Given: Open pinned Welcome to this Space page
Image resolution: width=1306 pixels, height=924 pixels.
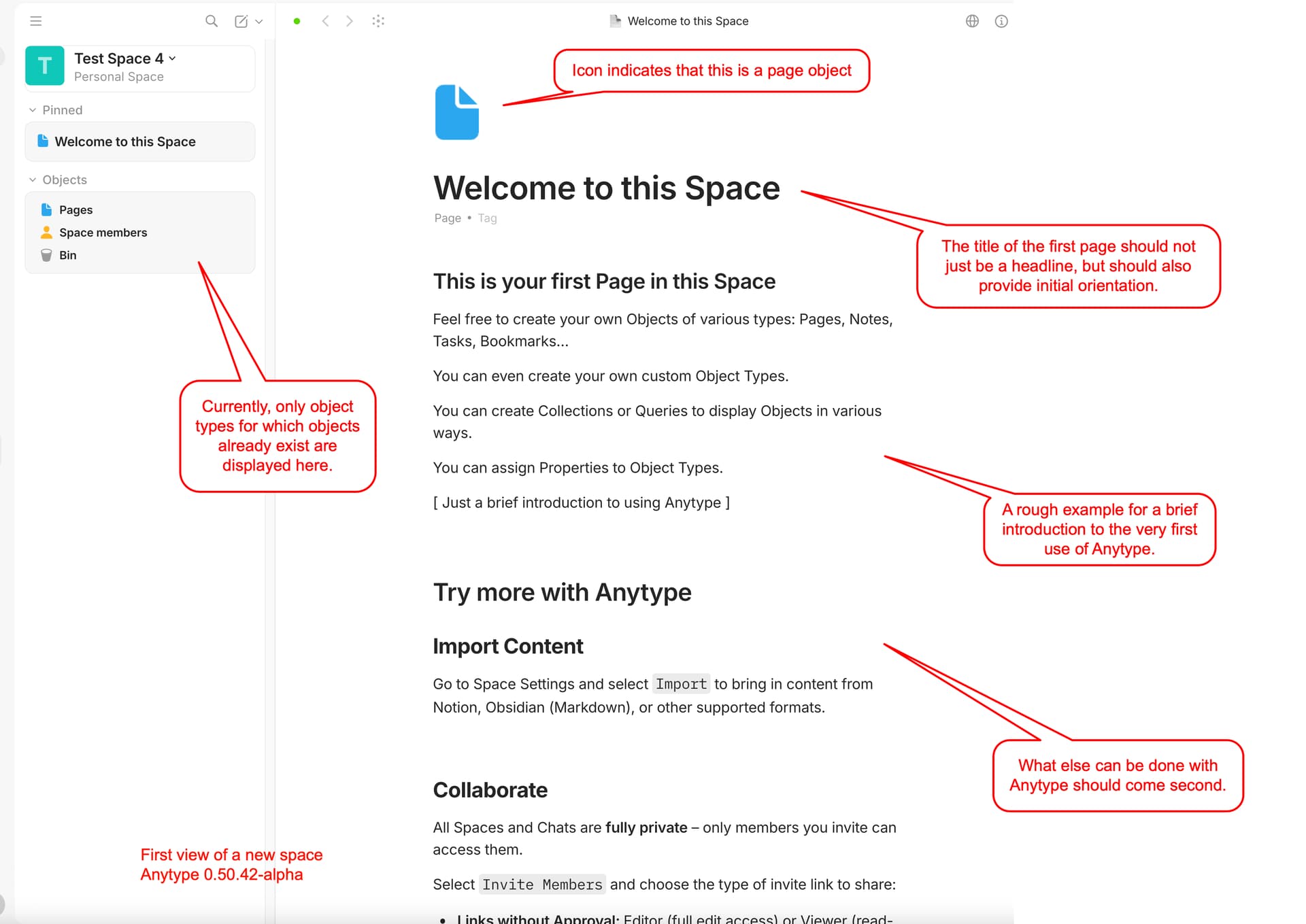Looking at the screenshot, I should tap(140, 141).
